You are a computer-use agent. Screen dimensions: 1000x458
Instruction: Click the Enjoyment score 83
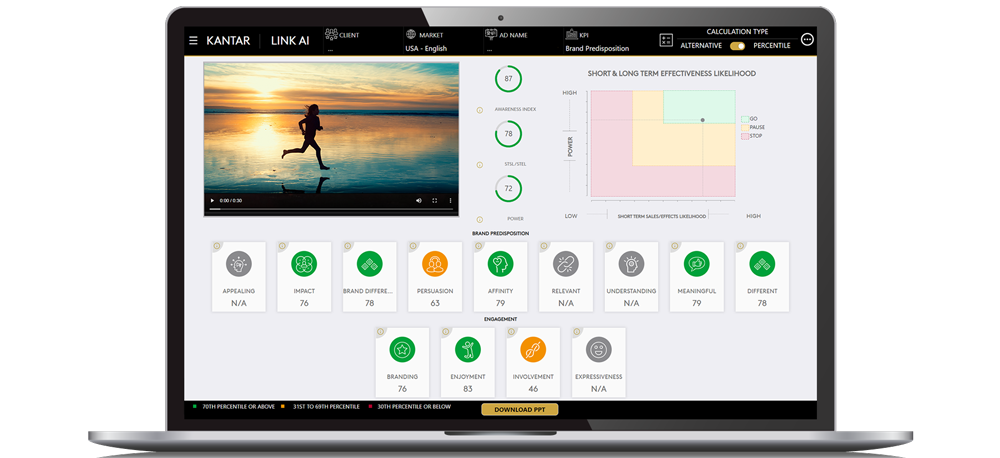click(468, 389)
